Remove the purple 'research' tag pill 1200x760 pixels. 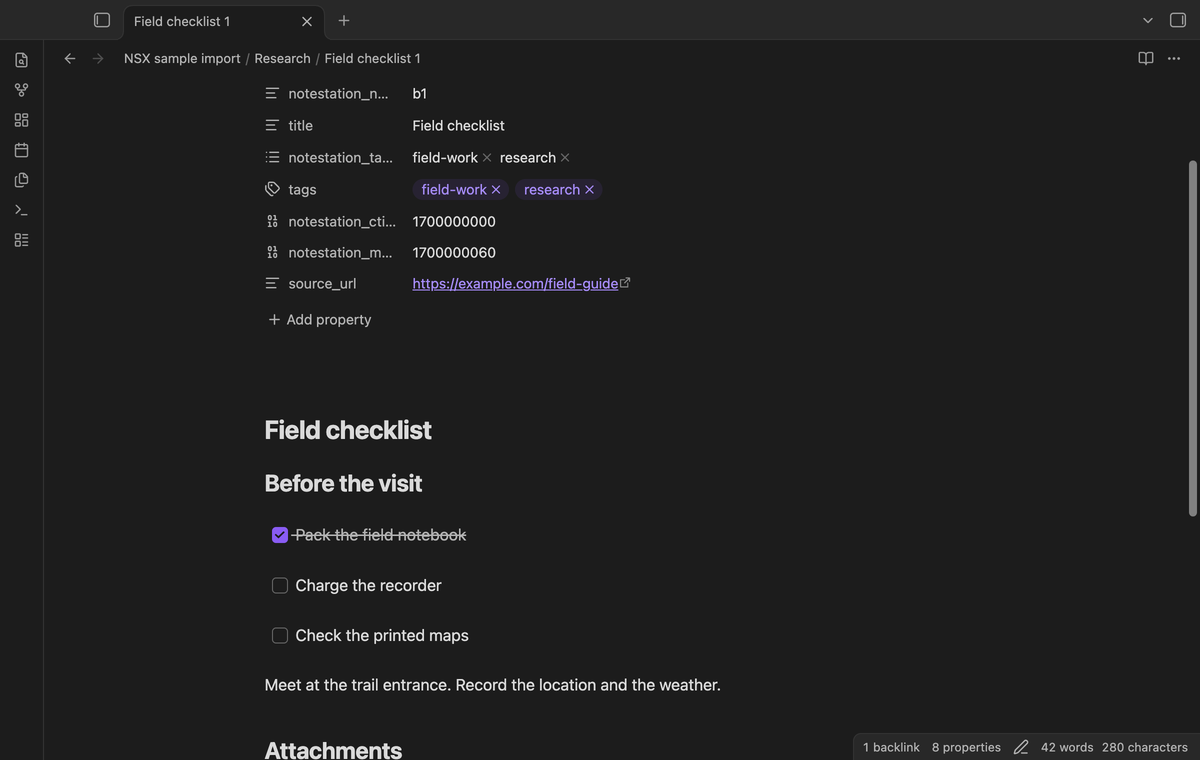(x=589, y=189)
